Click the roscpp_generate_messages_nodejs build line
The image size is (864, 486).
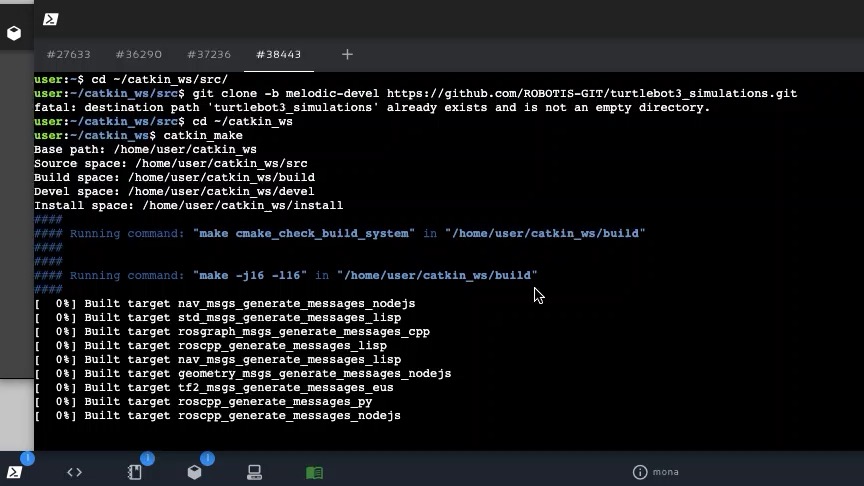pos(218,416)
